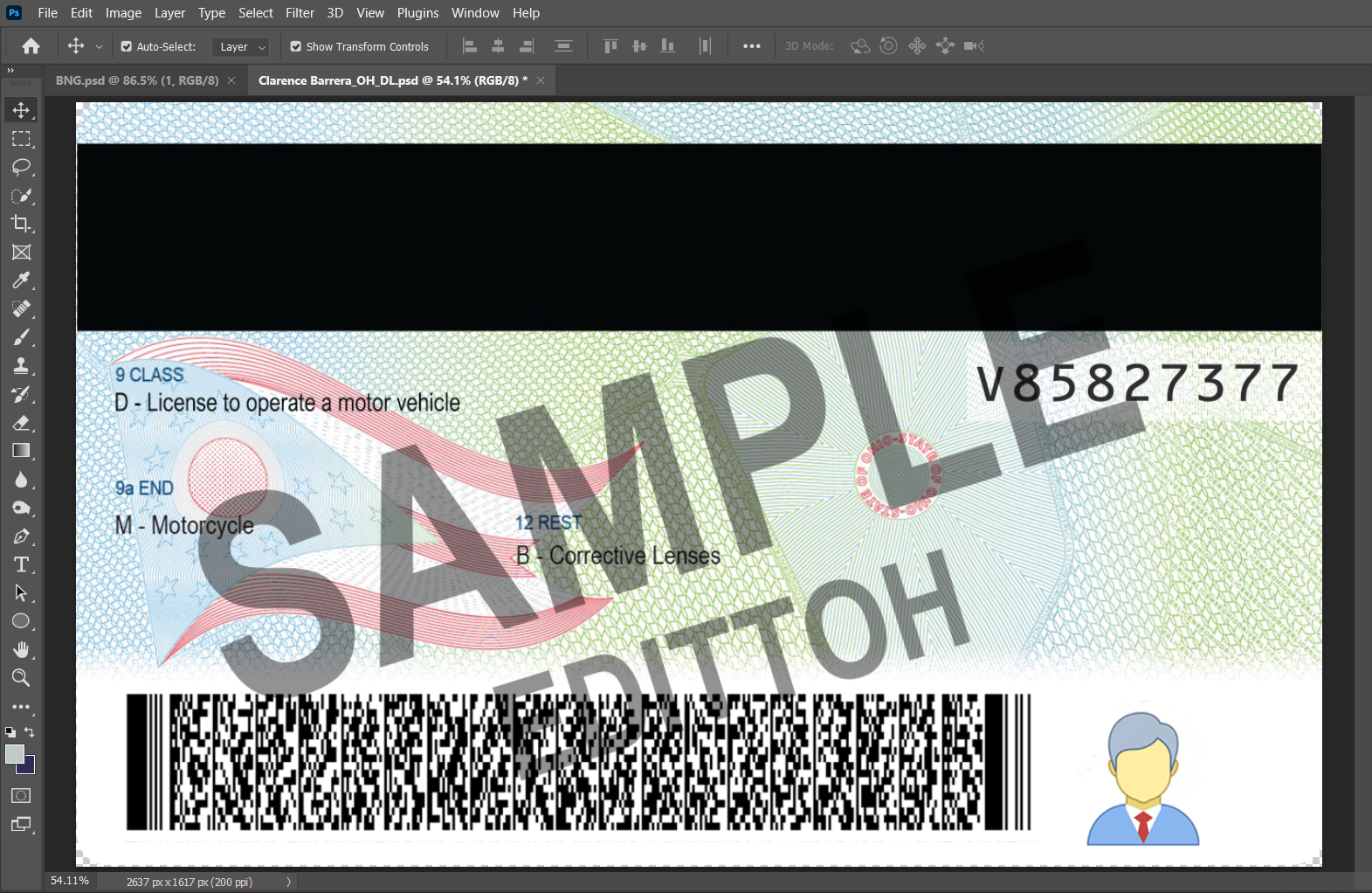Select the Blur tool

(x=21, y=480)
